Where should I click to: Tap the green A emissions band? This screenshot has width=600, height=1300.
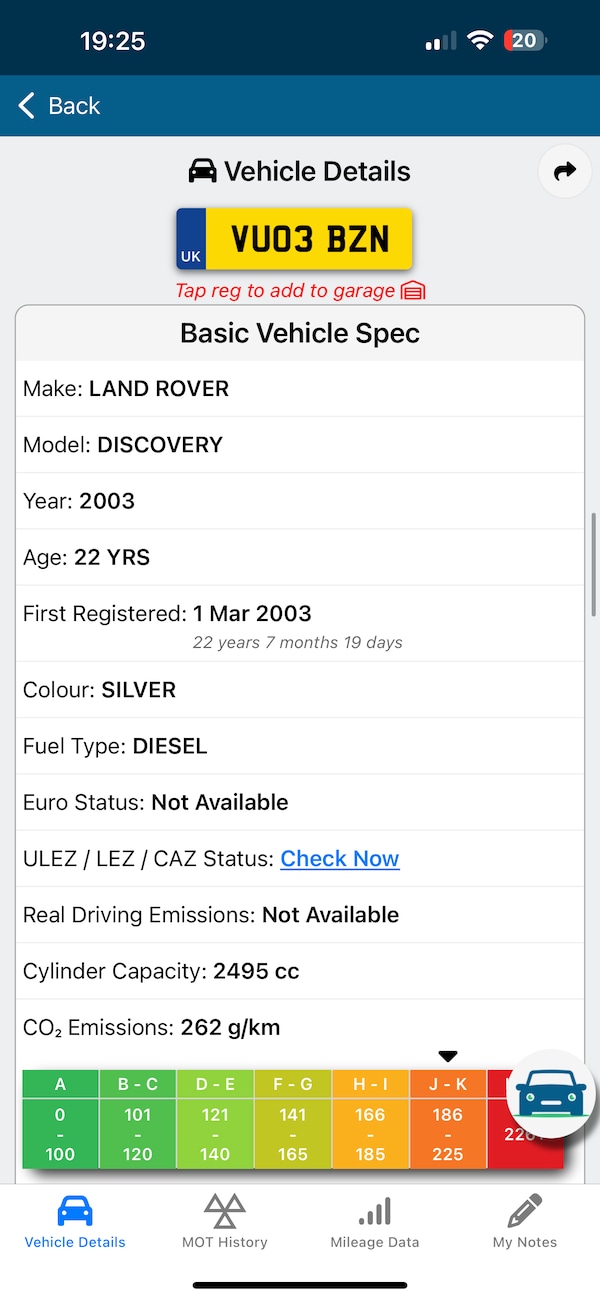(61, 1118)
